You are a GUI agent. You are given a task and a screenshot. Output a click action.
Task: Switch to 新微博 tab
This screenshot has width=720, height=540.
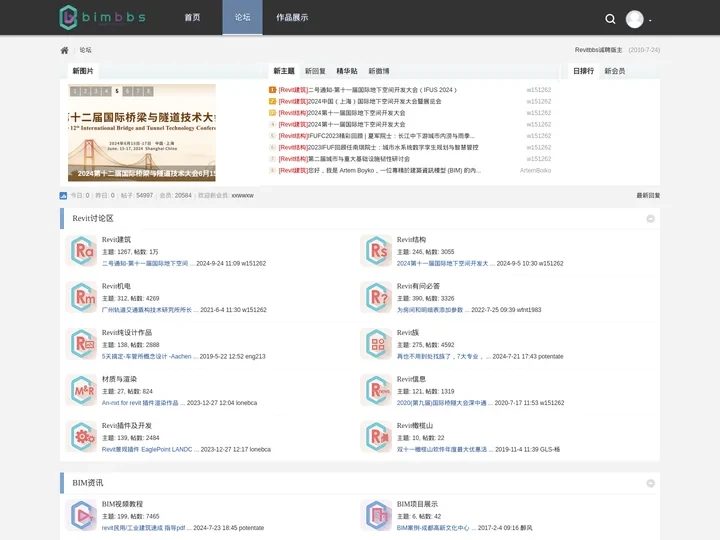[x=379, y=71]
